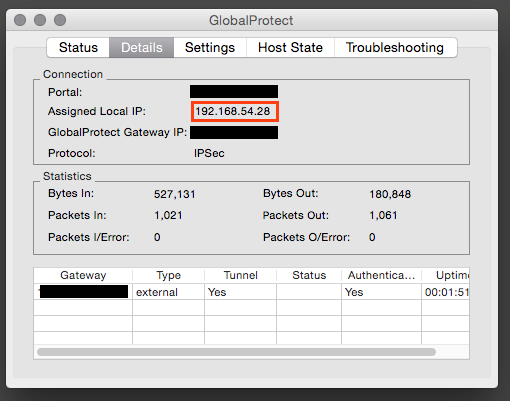Click the red close window button
This screenshot has width=510, height=401.
(x=20, y=20)
